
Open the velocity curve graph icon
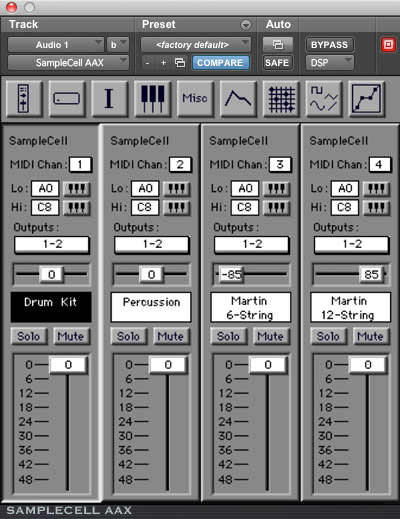(366, 99)
